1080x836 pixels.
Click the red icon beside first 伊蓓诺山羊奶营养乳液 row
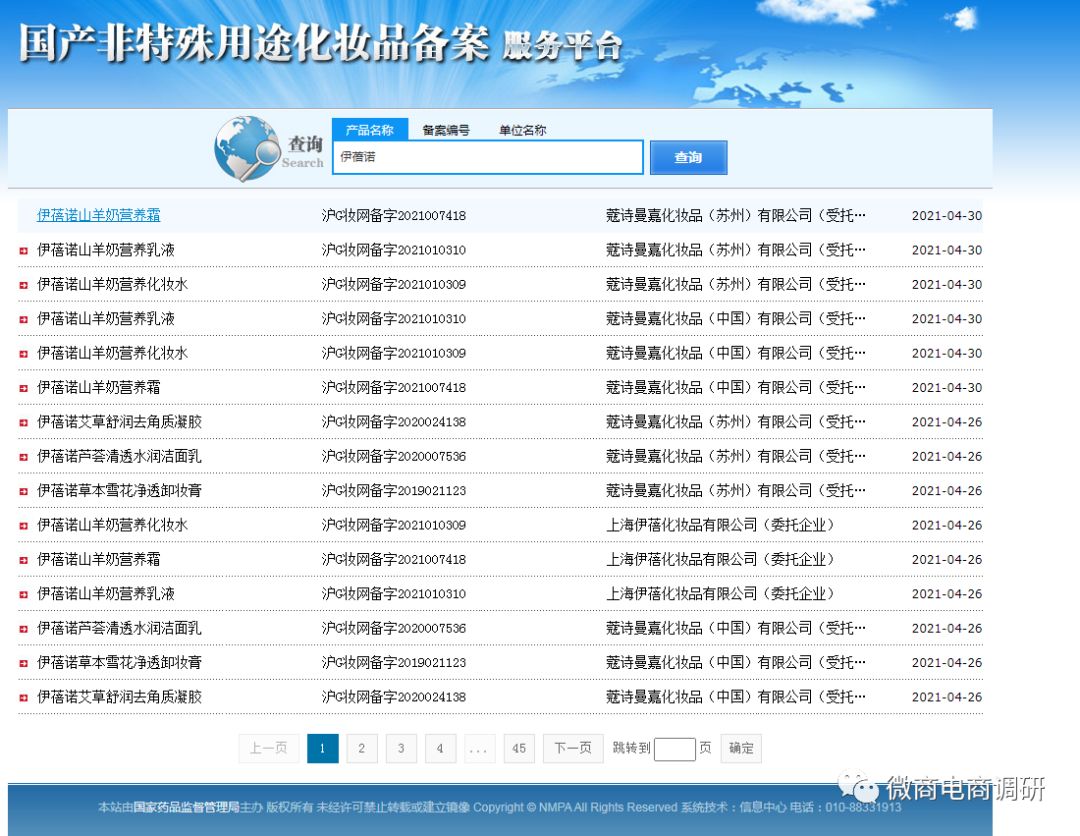tap(23, 250)
